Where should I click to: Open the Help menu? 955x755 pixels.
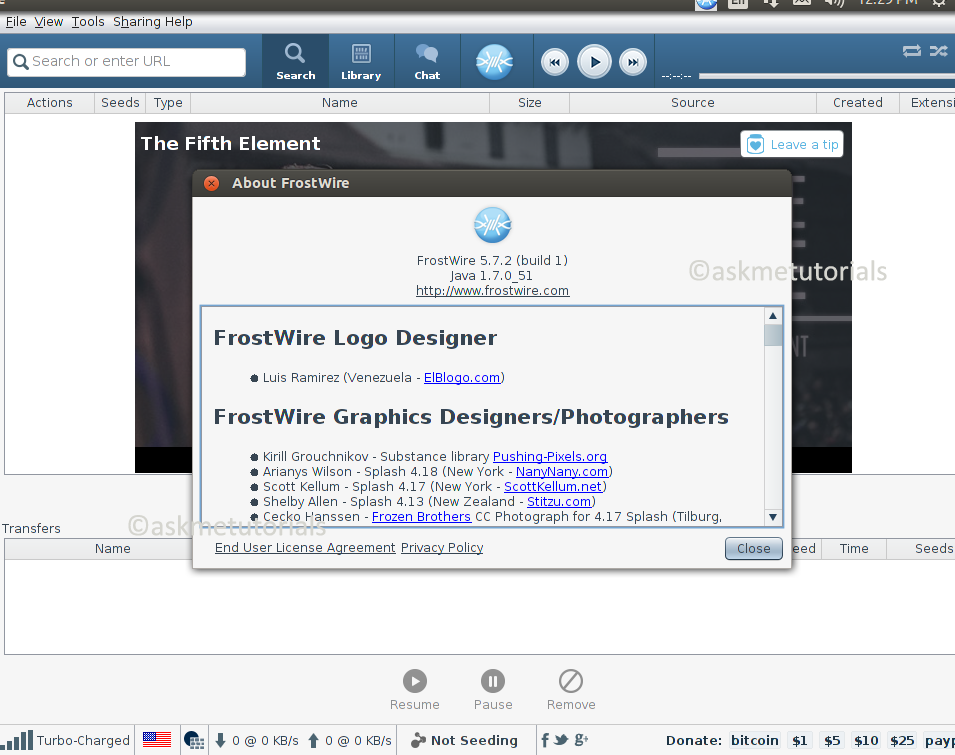pyautogui.click(x=178, y=22)
